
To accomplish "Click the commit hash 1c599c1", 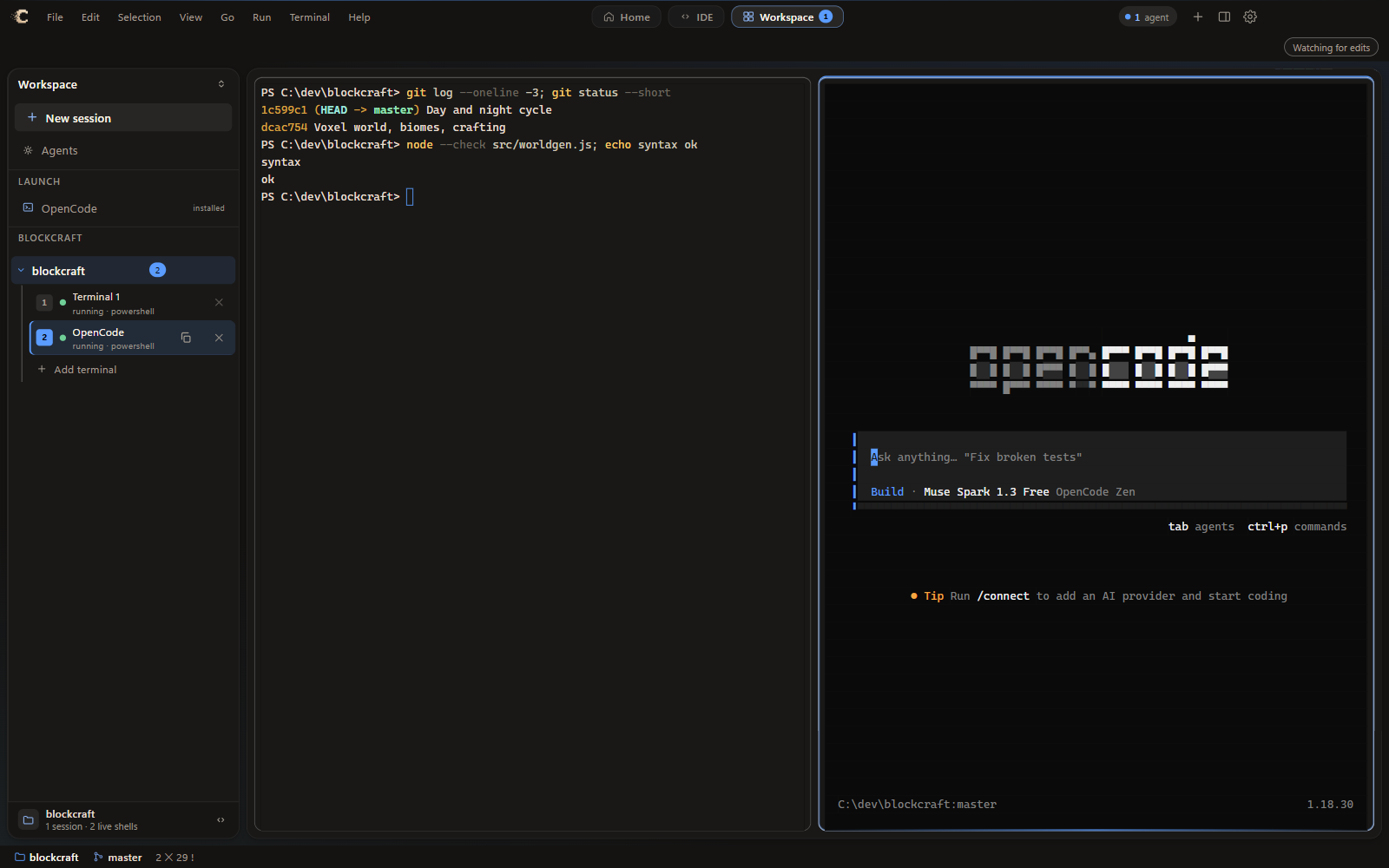I will (284, 110).
